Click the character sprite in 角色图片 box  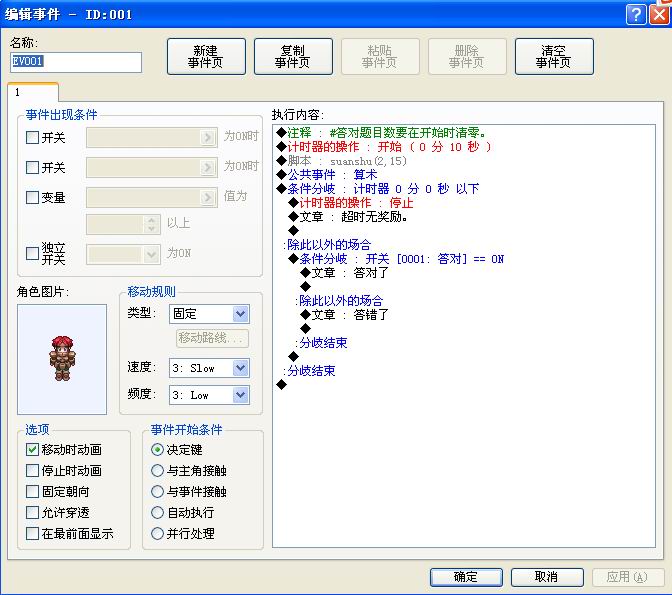(63, 359)
